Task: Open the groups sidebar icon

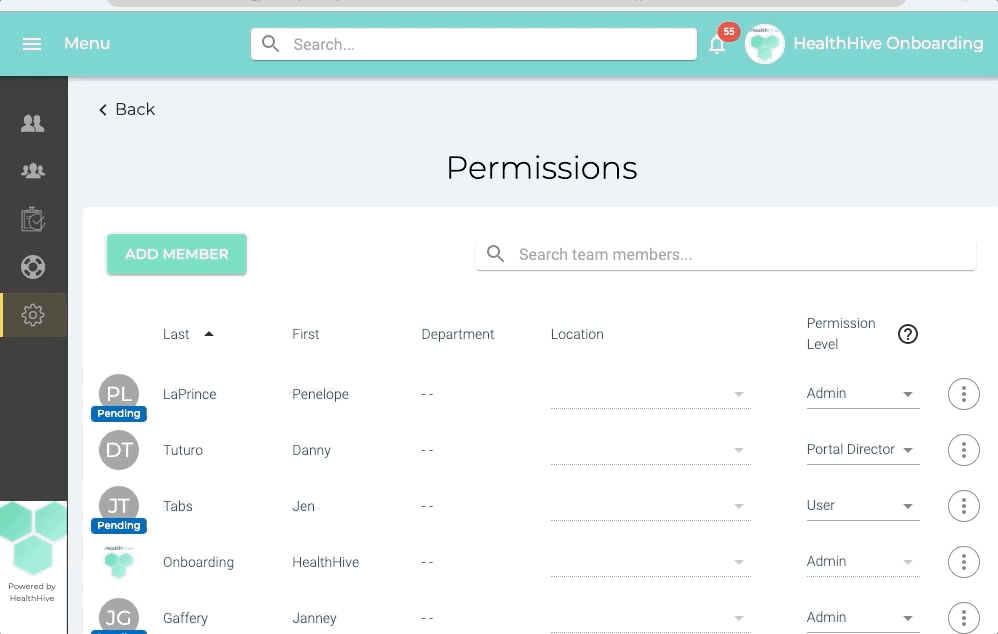Action: click(x=33, y=171)
